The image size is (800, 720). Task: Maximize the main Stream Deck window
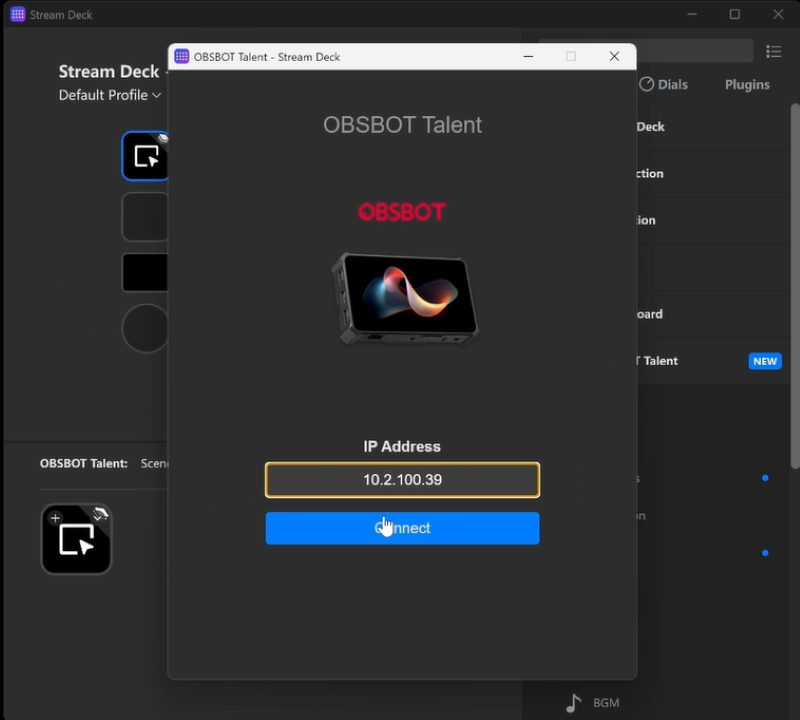coord(735,14)
